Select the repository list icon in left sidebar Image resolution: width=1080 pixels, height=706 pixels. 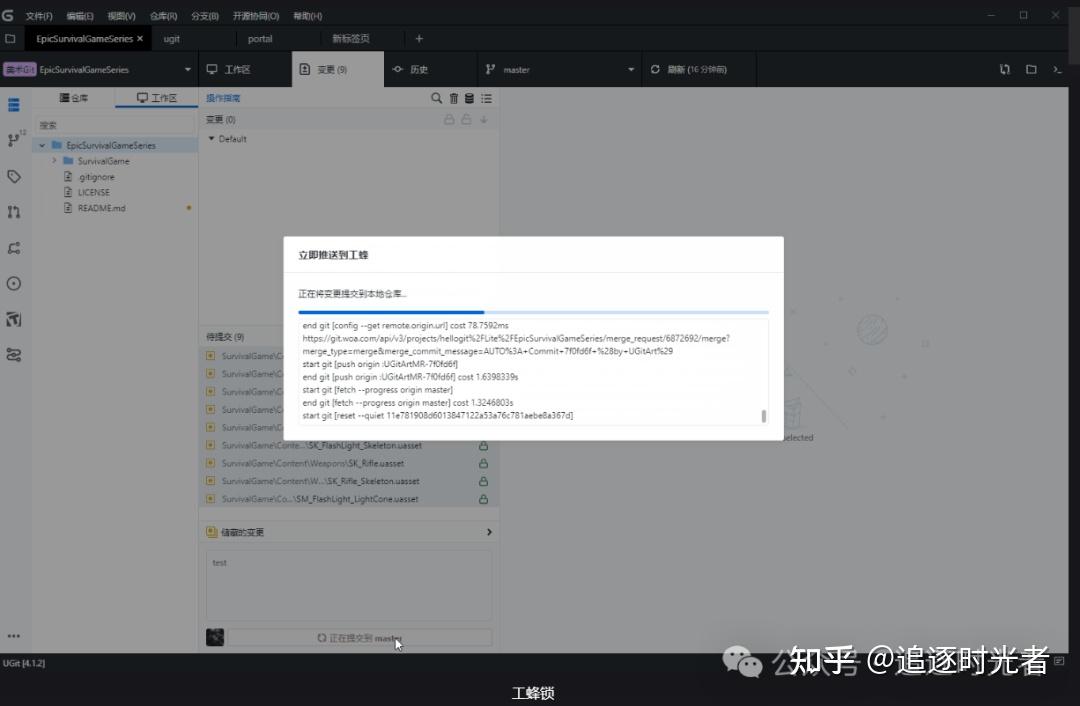point(13,104)
